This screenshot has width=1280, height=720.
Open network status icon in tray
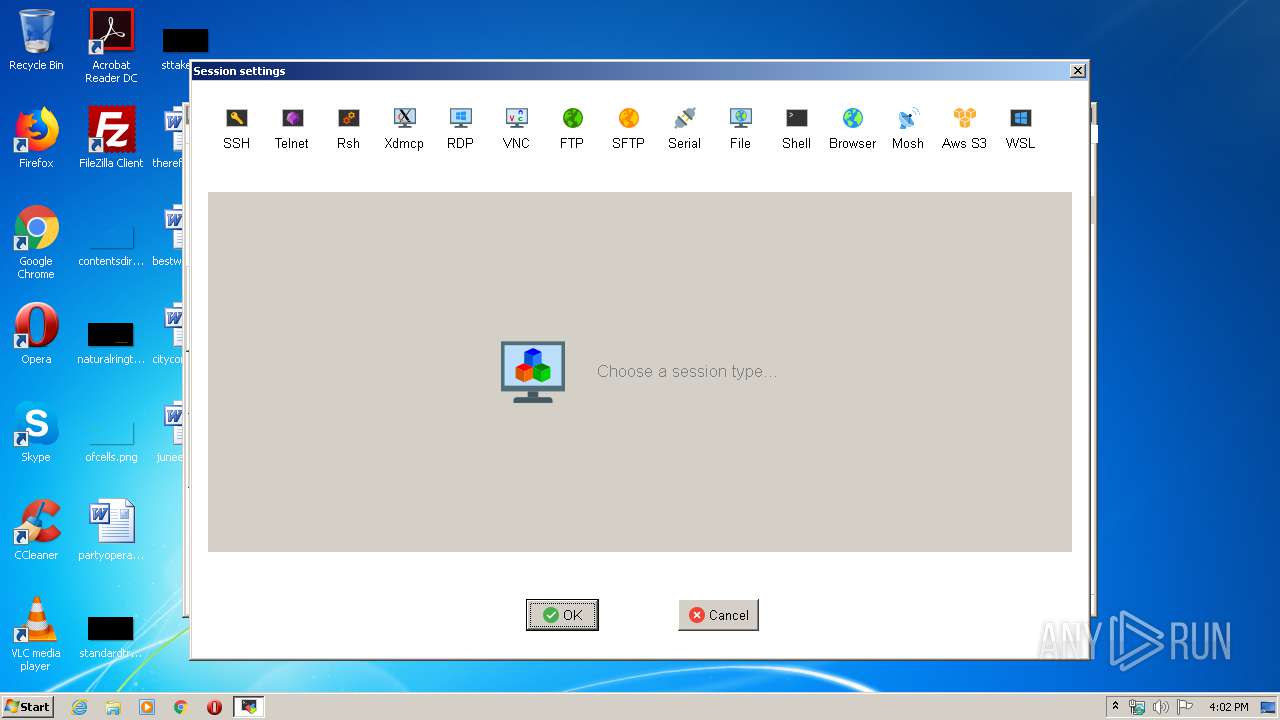pyautogui.click(x=1137, y=707)
